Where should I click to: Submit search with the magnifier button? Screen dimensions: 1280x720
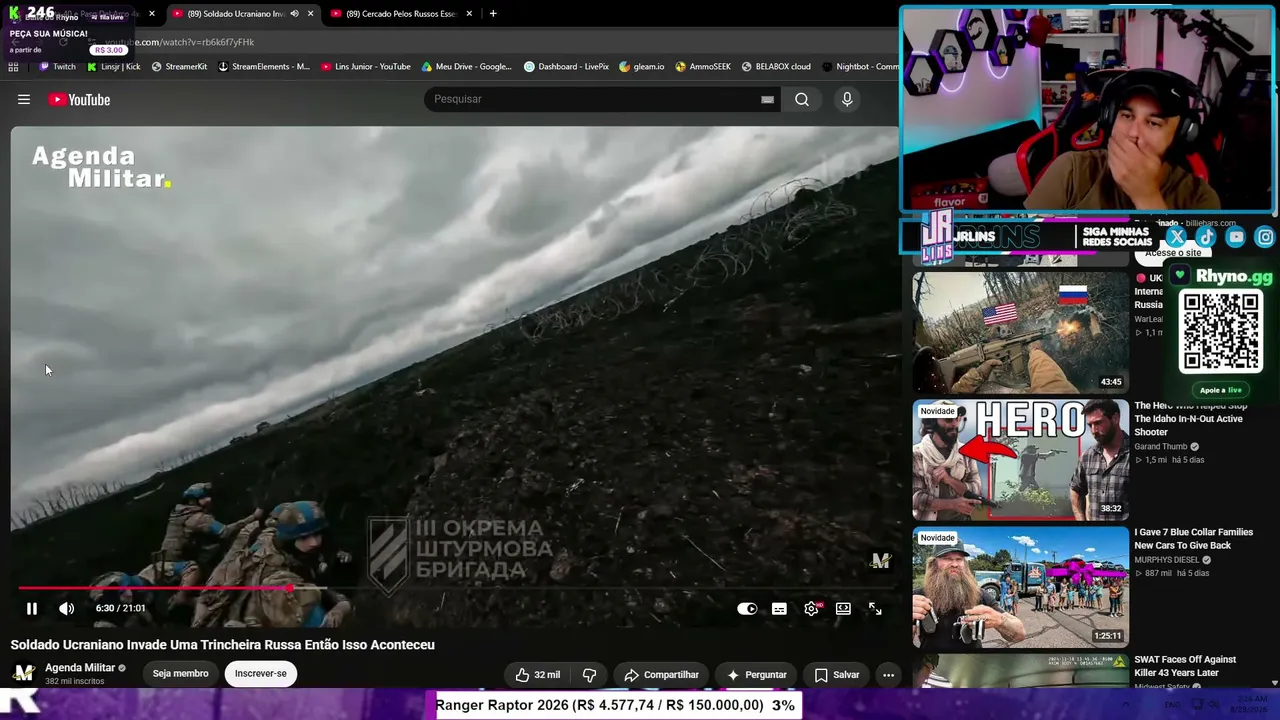(x=802, y=99)
